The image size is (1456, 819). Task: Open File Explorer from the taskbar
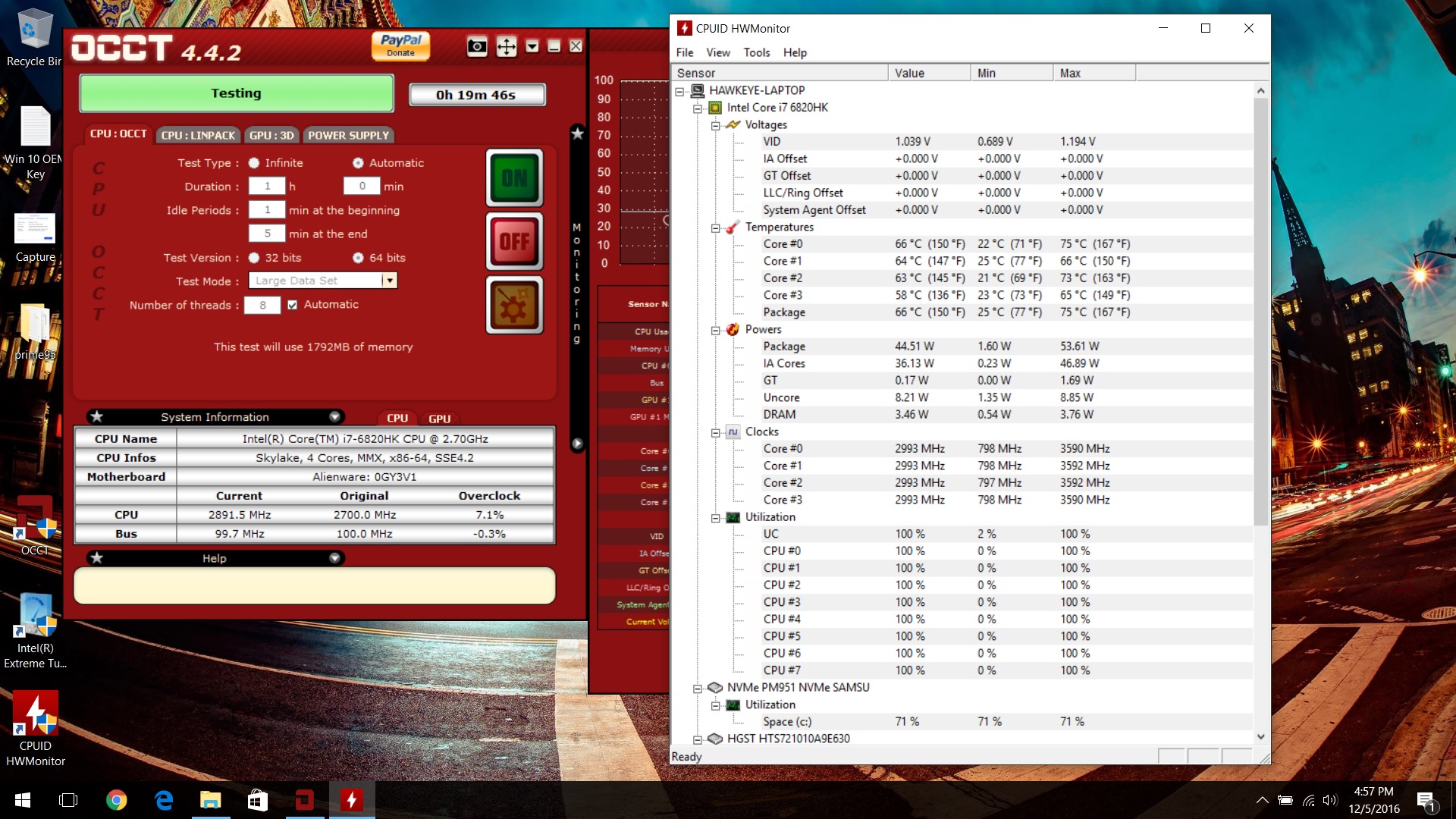[x=210, y=800]
